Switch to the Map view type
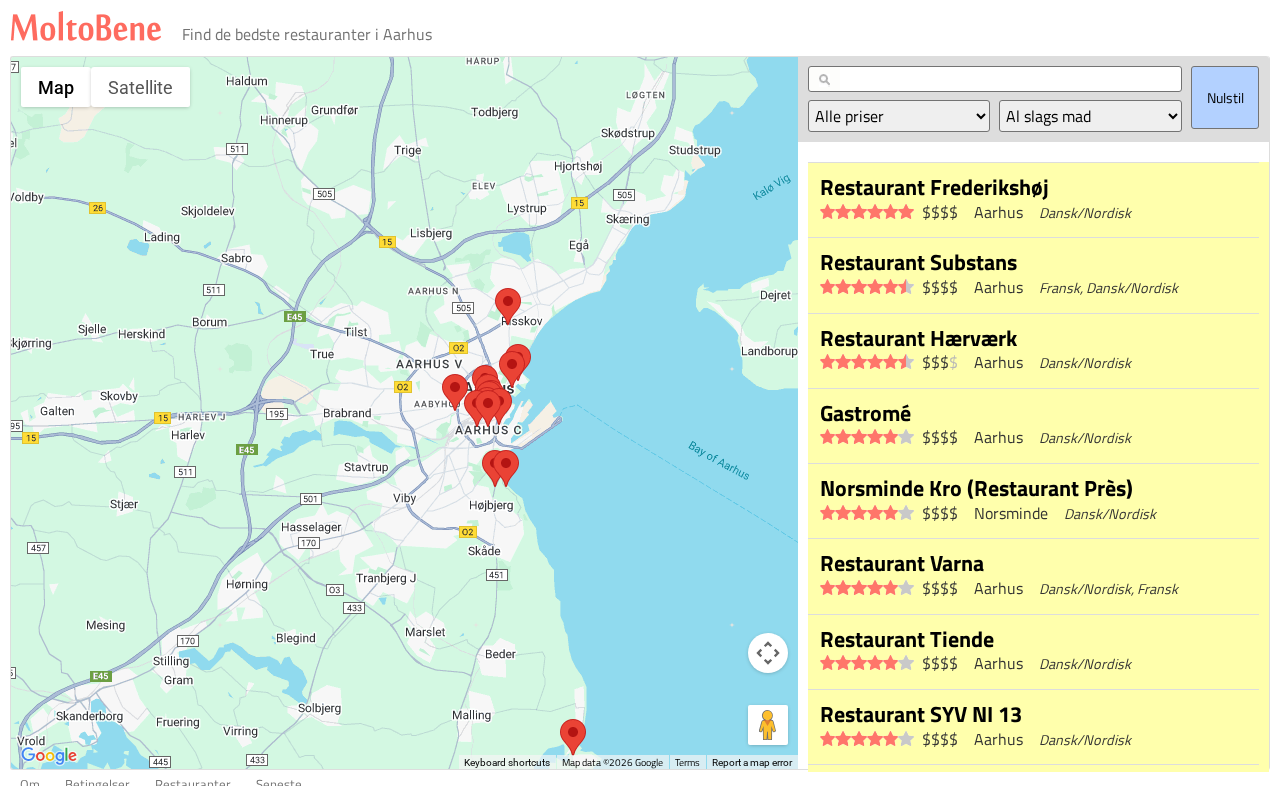1280x800 pixels. [56, 87]
